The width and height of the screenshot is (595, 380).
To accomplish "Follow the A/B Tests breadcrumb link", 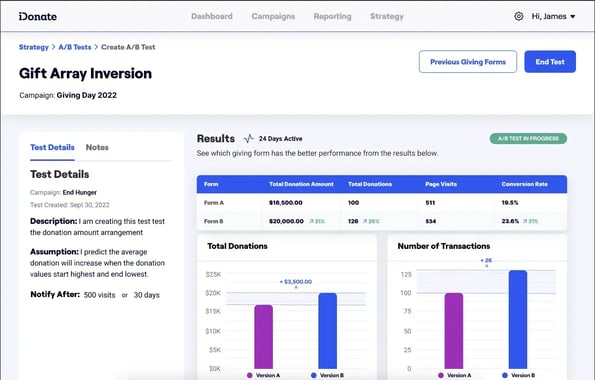I will coord(75,47).
